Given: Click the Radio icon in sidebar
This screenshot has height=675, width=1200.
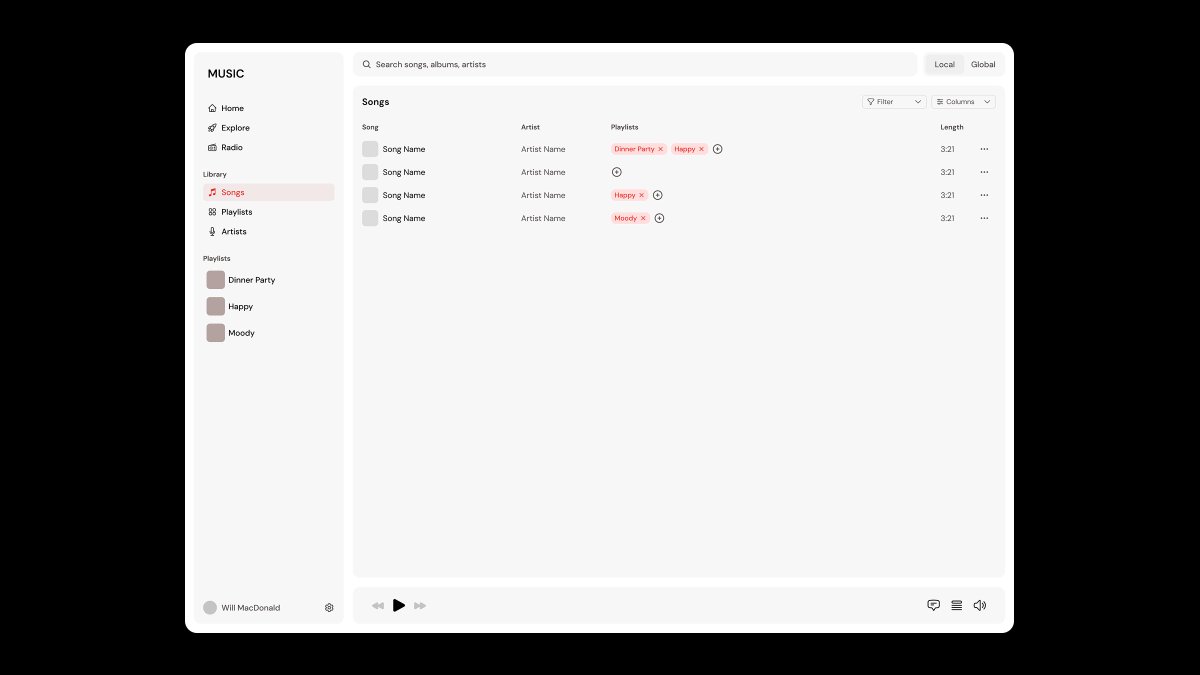Looking at the screenshot, I should tap(212, 147).
